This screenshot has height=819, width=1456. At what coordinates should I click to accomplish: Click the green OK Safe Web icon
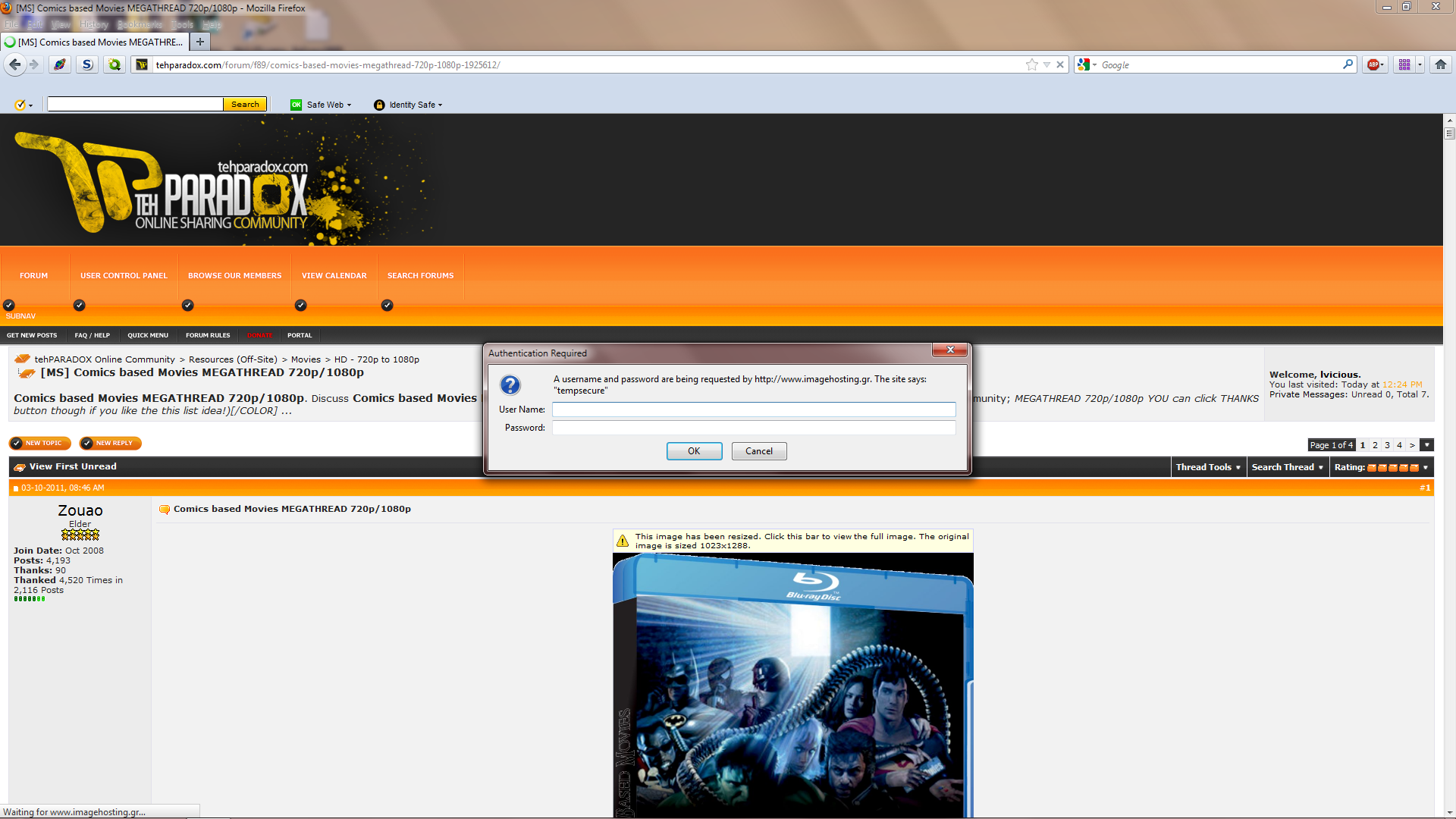pyautogui.click(x=296, y=105)
